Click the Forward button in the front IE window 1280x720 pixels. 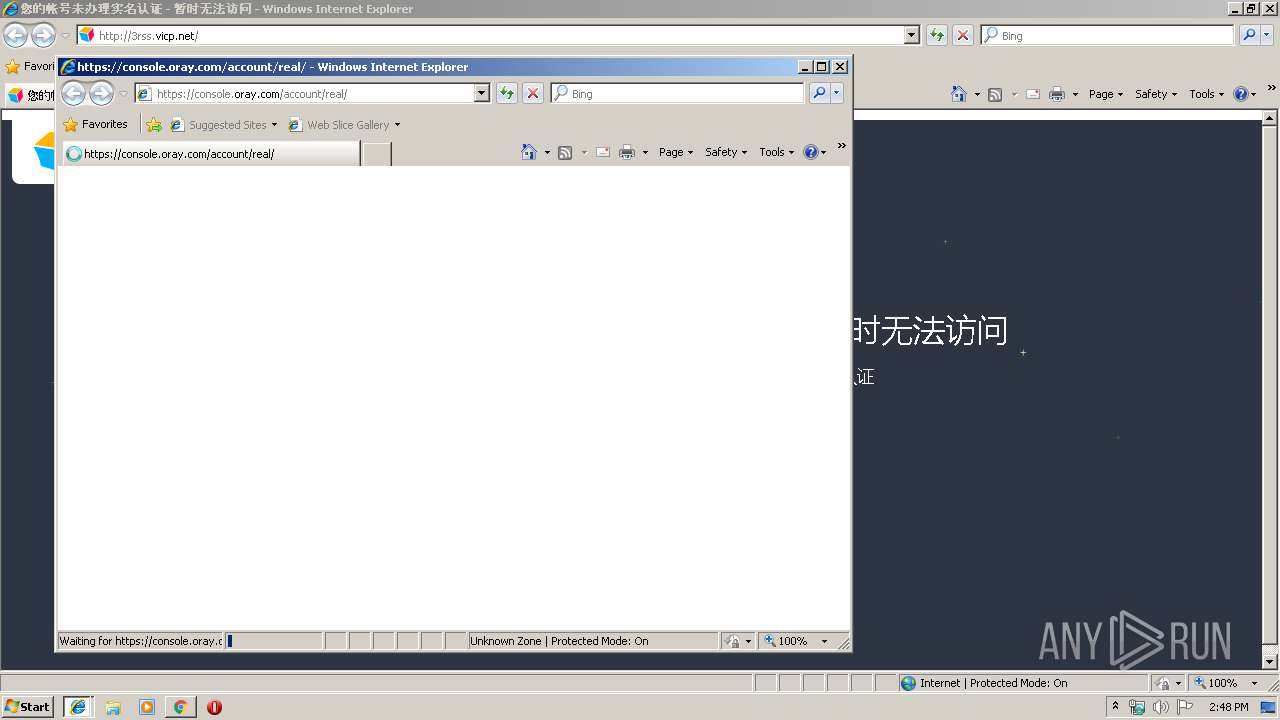(102, 94)
